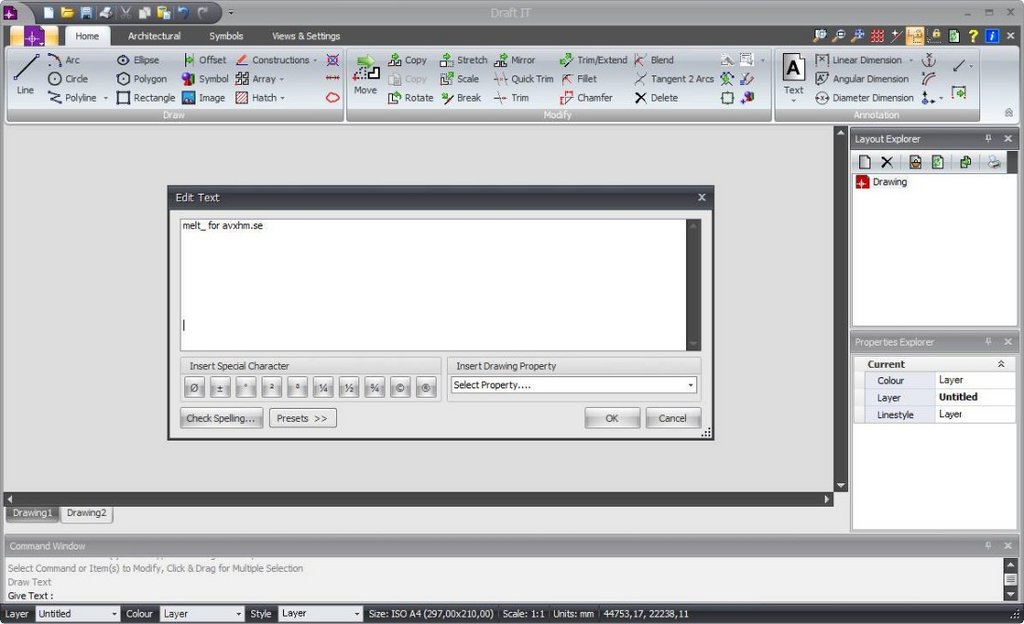Choose the Arc tool

coord(64,60)
